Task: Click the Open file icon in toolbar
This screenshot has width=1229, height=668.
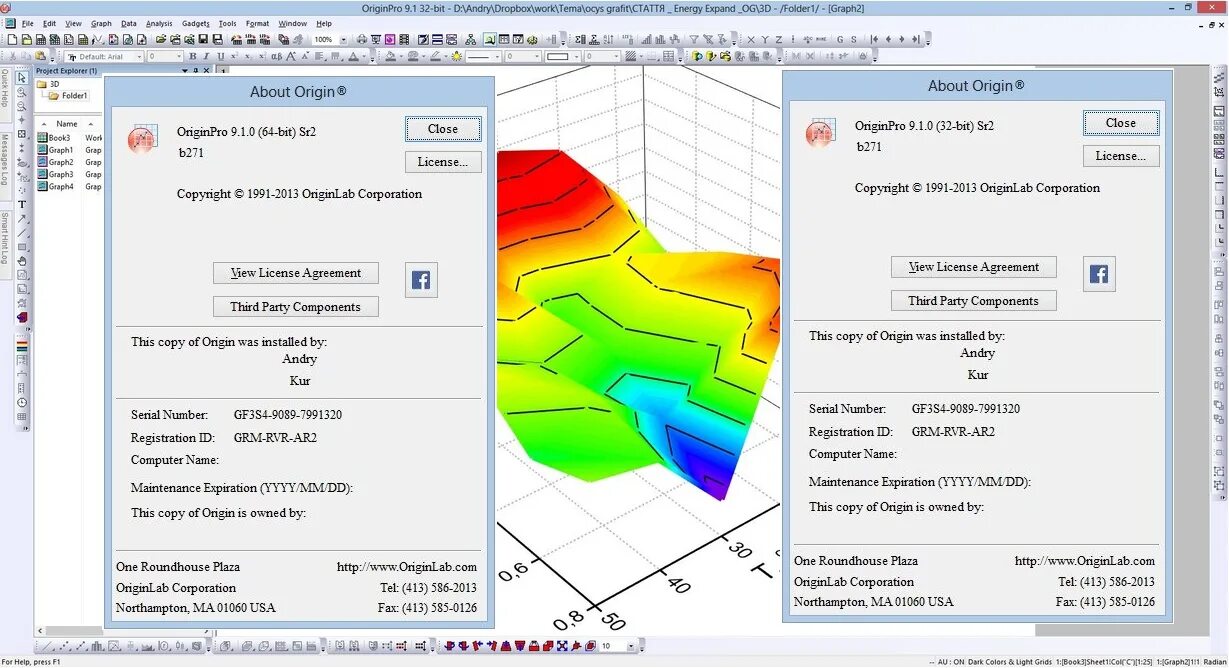Action: tap(161, 39)
